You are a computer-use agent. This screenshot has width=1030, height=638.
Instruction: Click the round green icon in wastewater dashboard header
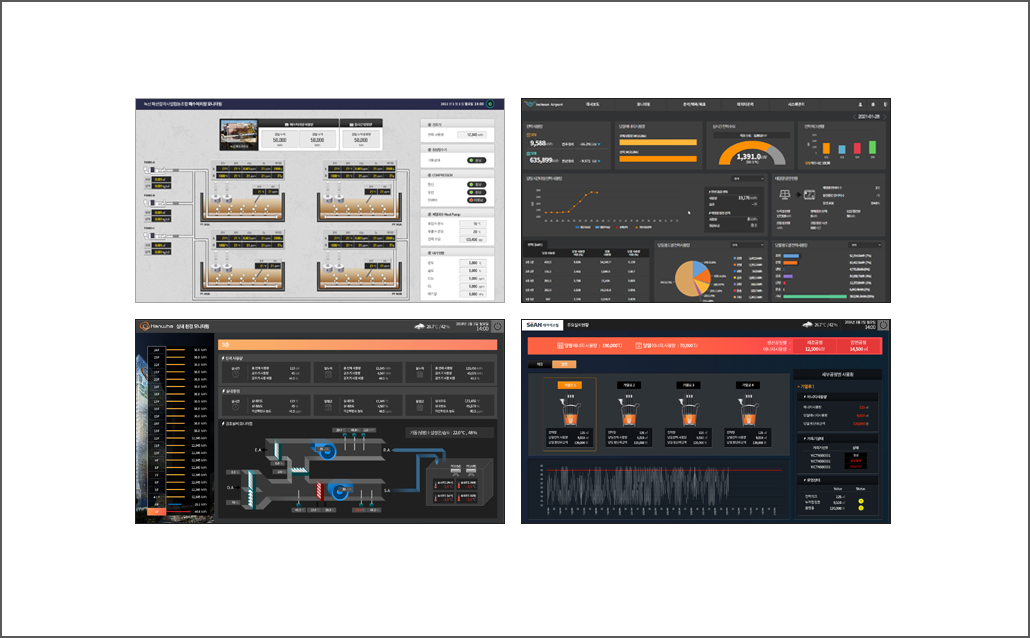[490, 104]
